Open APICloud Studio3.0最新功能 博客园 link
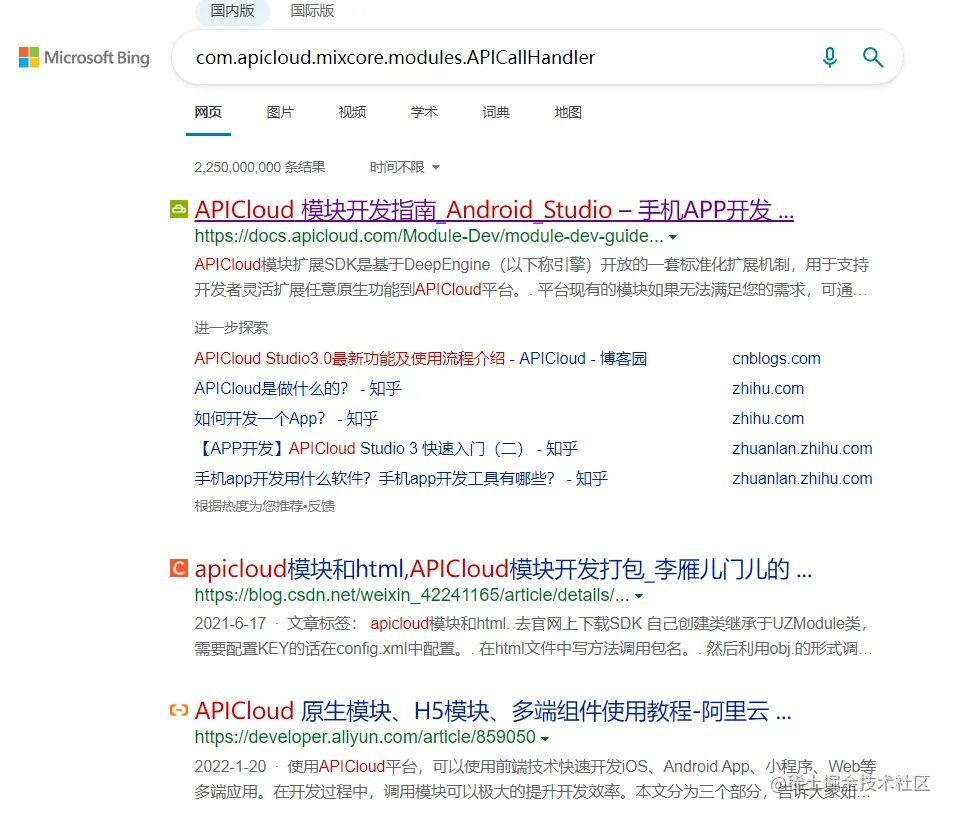This screenshot has height=816, width=953. pos(421,358)
